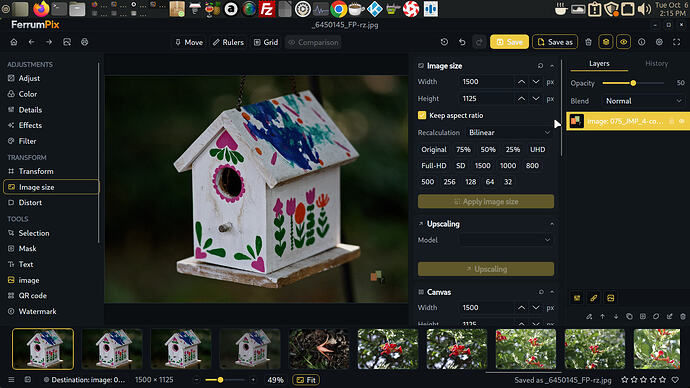Decrease image Height with down arrow
Image resolution: width=690 pixels, height=388 pixels.
click(x=536, y=99)
